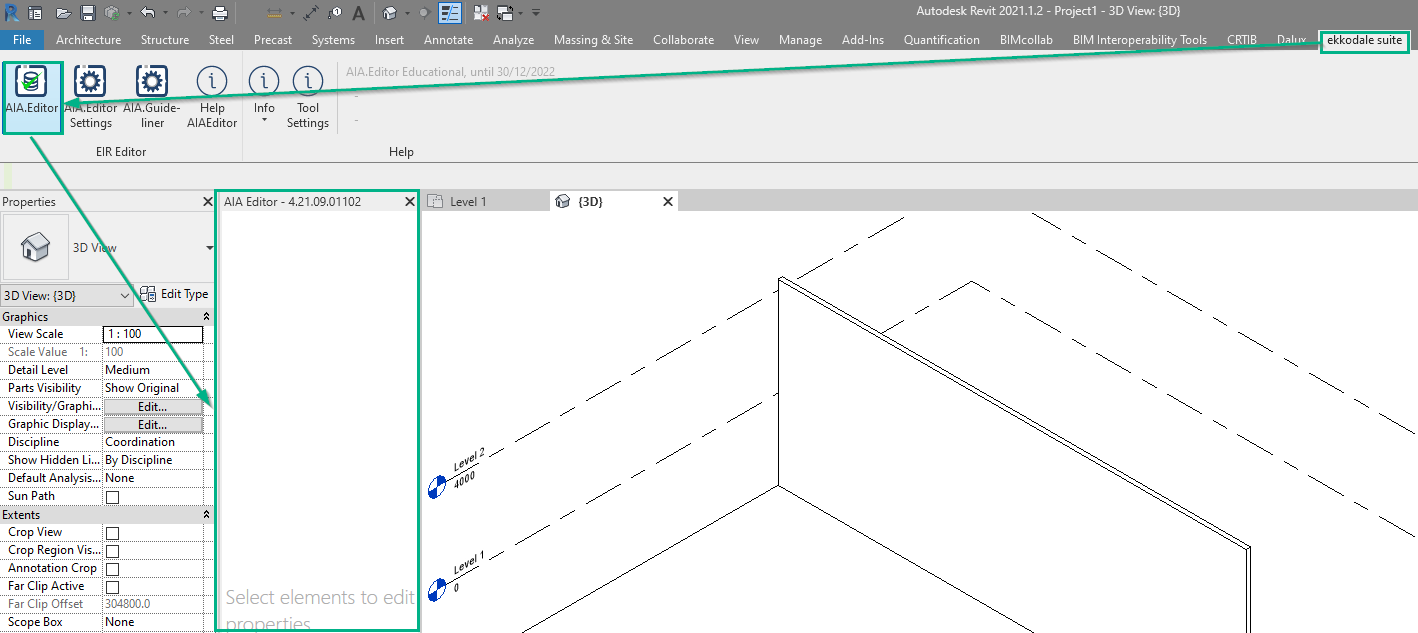
Task: Click the Tool Settings icon
Action: pyautogui.click(x=307, y=96)
